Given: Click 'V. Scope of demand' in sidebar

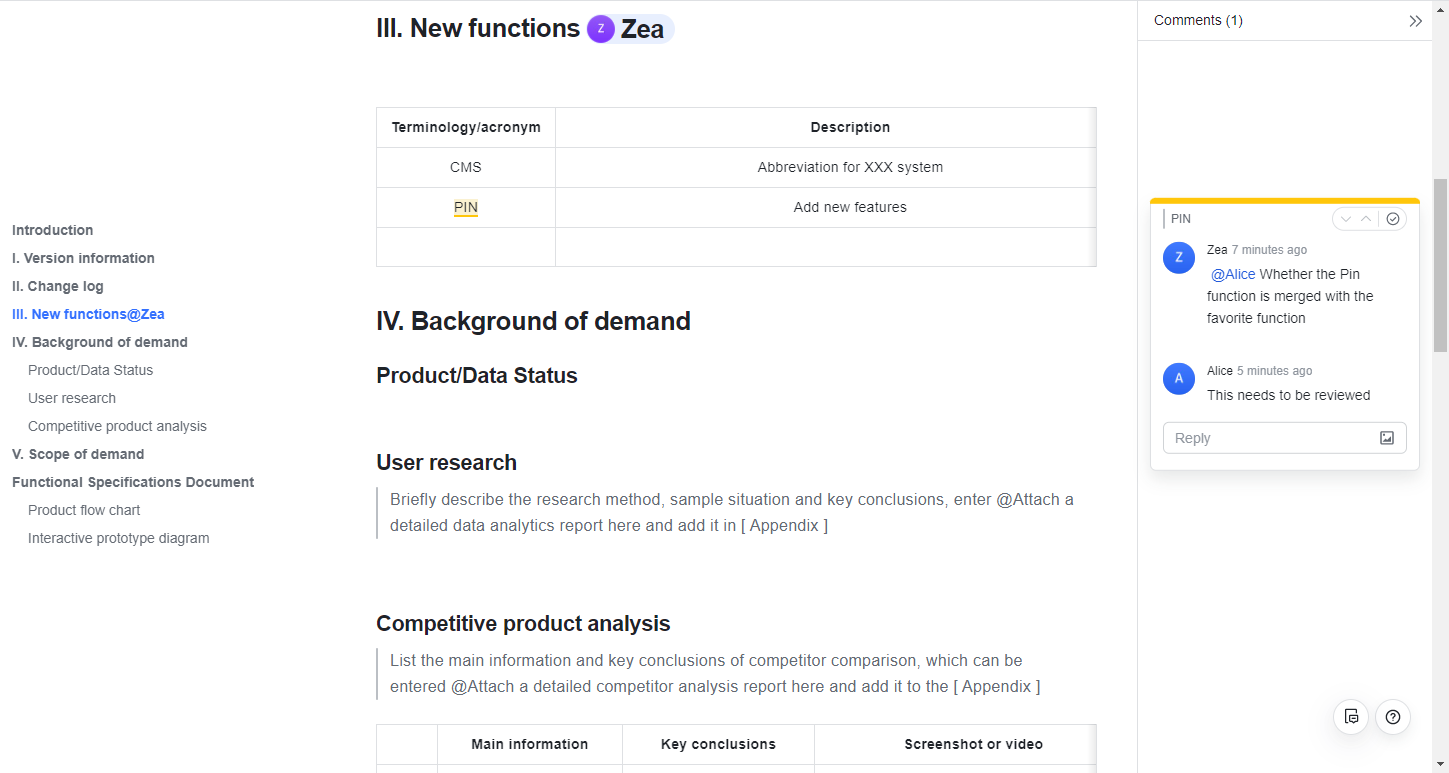Looking at the screenshot, I should click(x=78, y=454).
